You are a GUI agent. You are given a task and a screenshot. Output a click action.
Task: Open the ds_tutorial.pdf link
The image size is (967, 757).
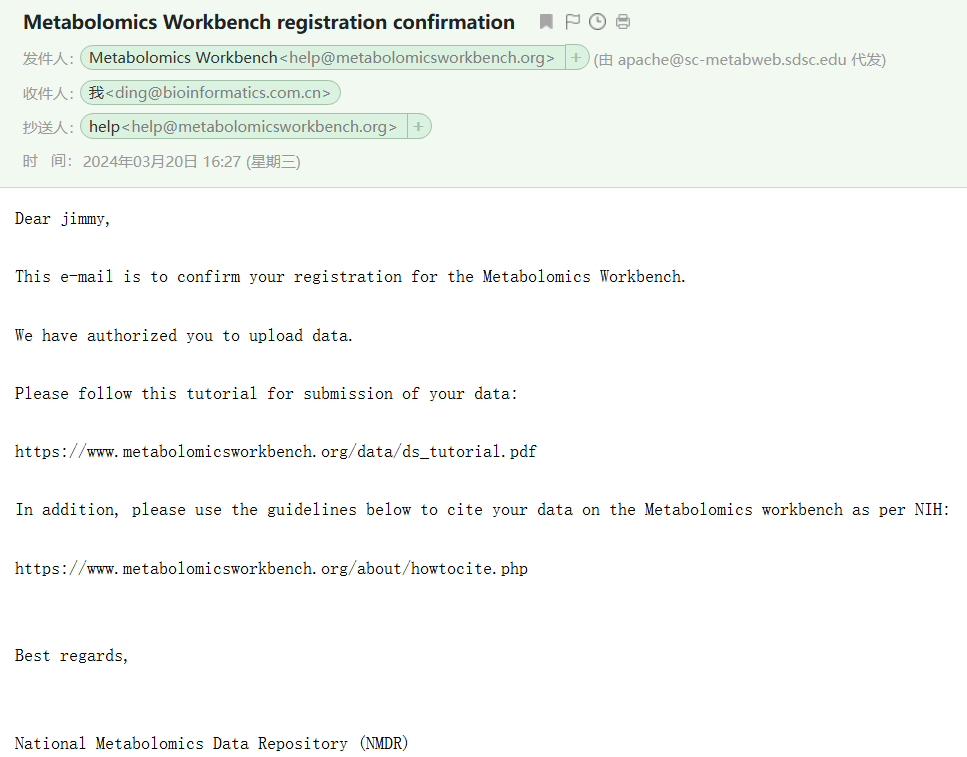point(275,452)
